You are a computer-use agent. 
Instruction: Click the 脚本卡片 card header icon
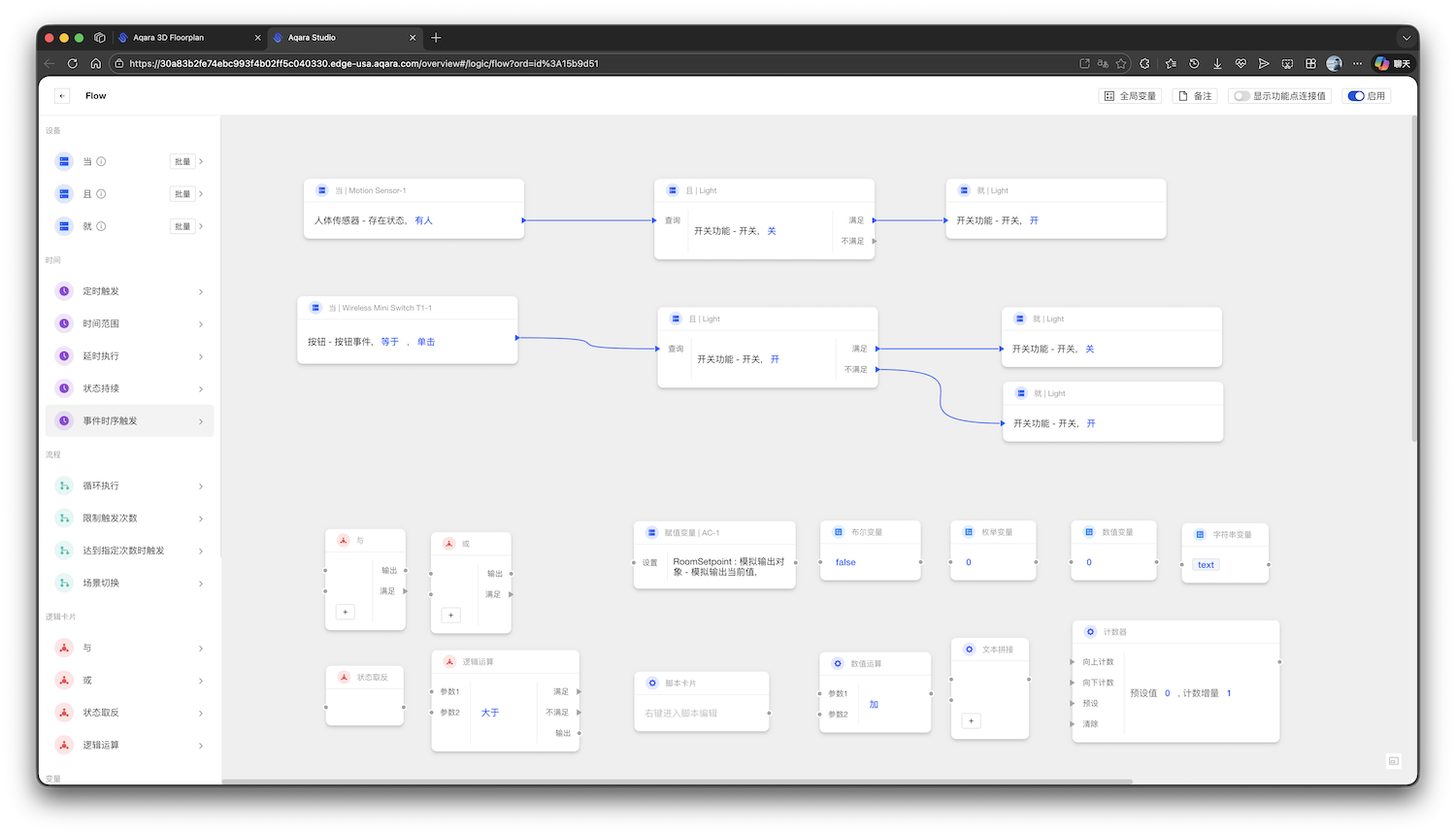(652, 684)
